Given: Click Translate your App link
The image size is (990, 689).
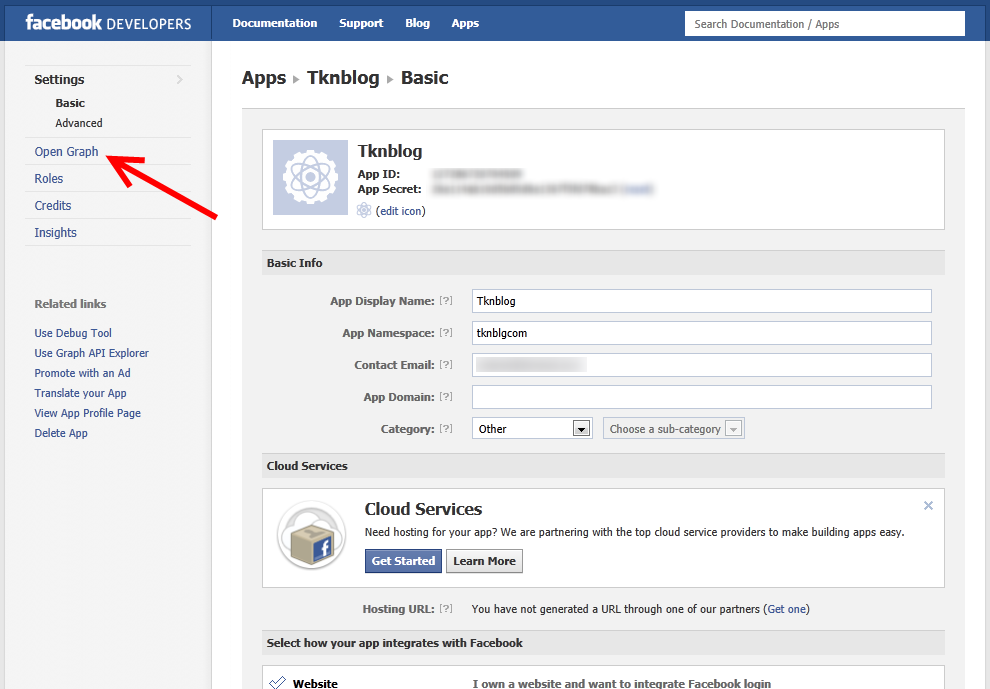Looking at the screenshot, I should pos(80,393).
